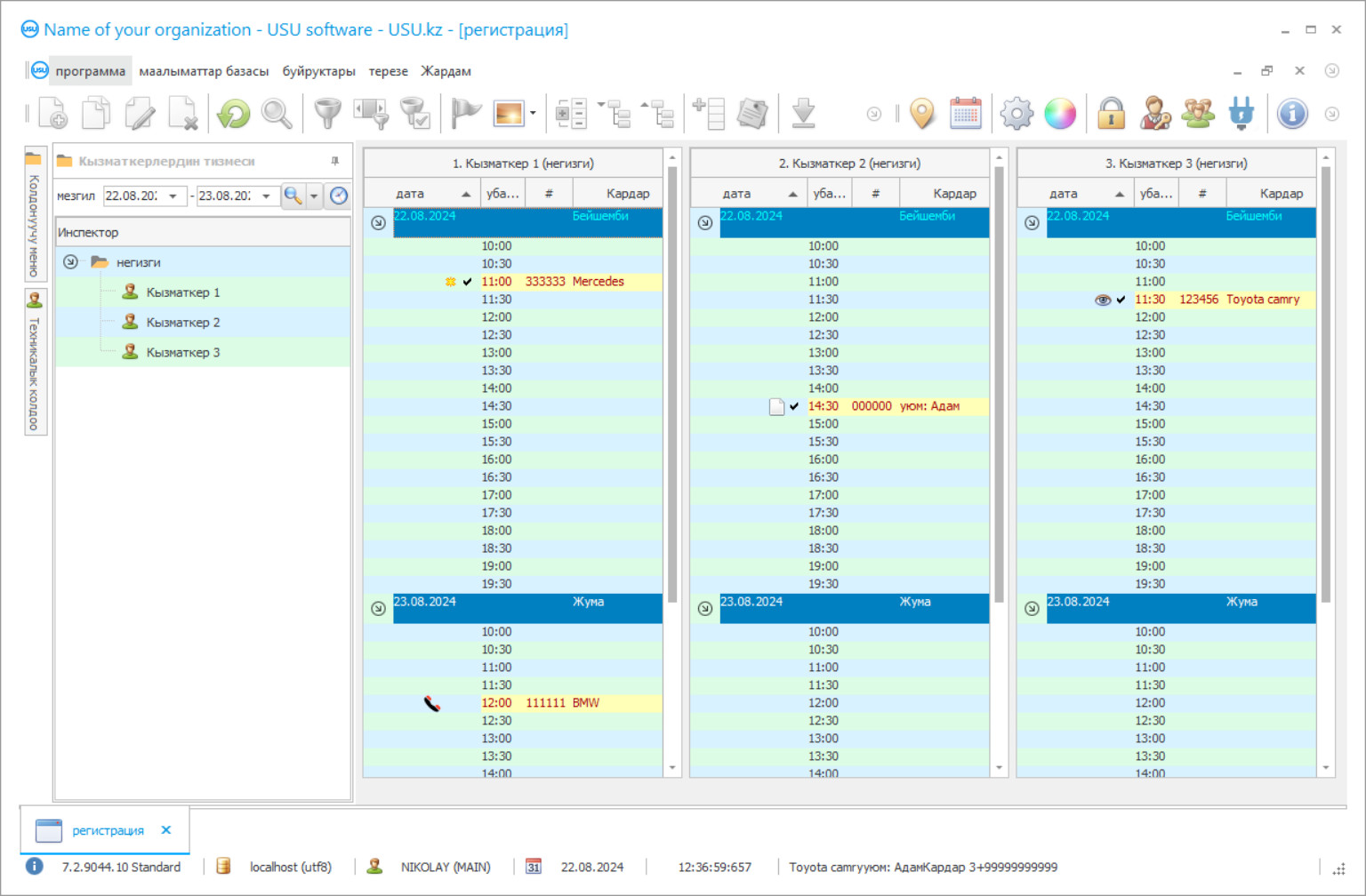
Task: Click the funnel filter icon
Action: point(327,114)
